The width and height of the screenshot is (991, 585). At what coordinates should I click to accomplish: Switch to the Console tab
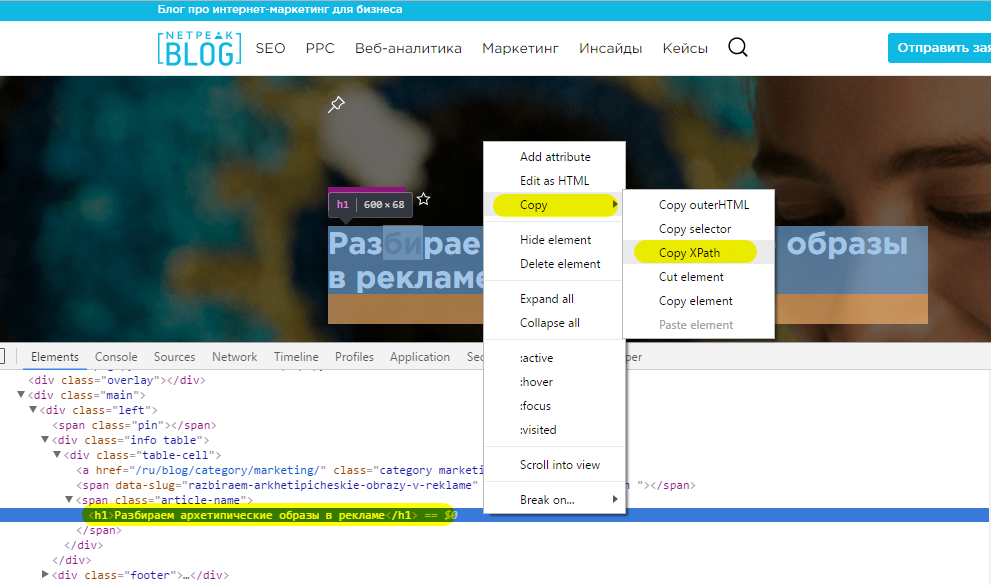point(116,357)
